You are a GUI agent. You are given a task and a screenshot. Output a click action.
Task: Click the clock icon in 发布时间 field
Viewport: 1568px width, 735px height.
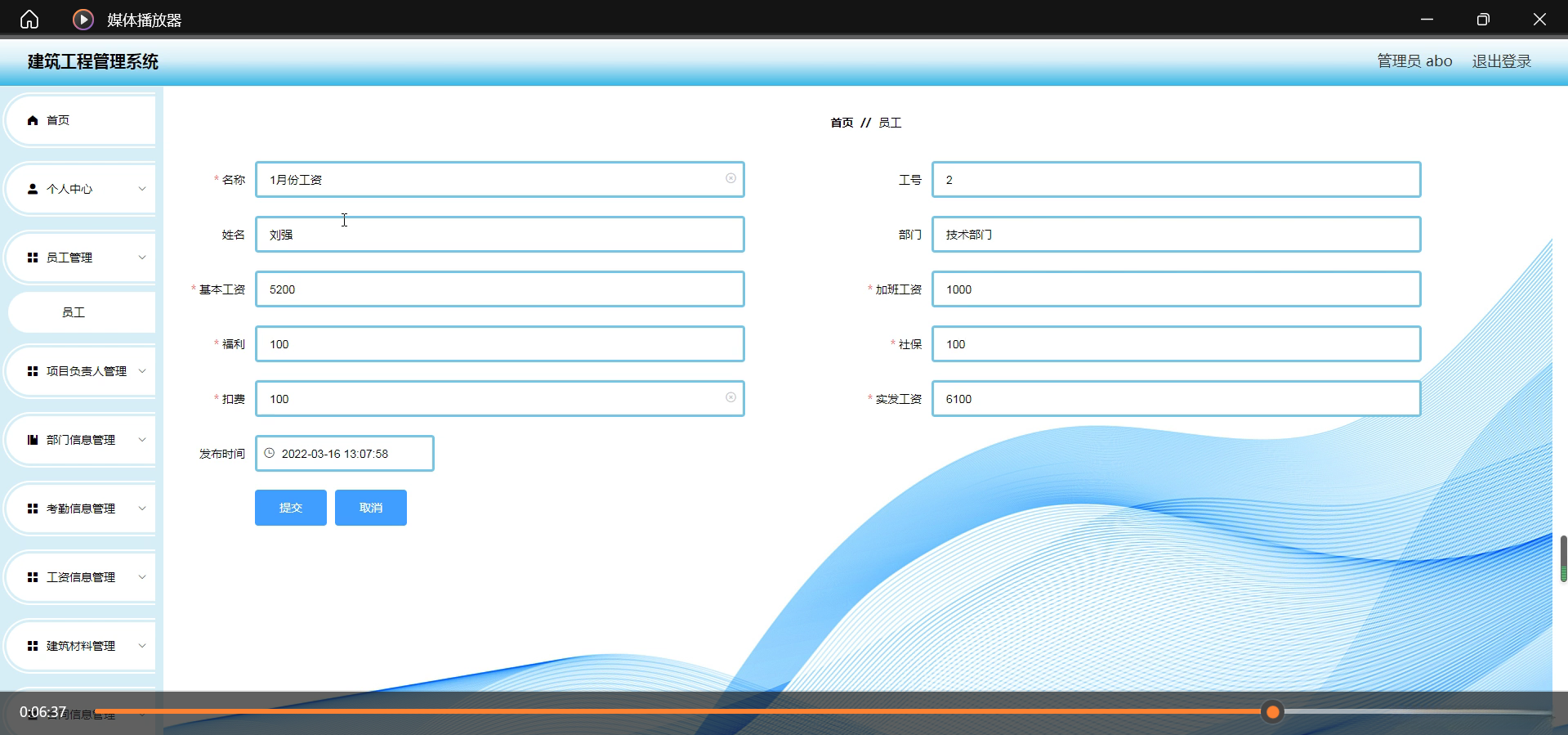(269, 453)
